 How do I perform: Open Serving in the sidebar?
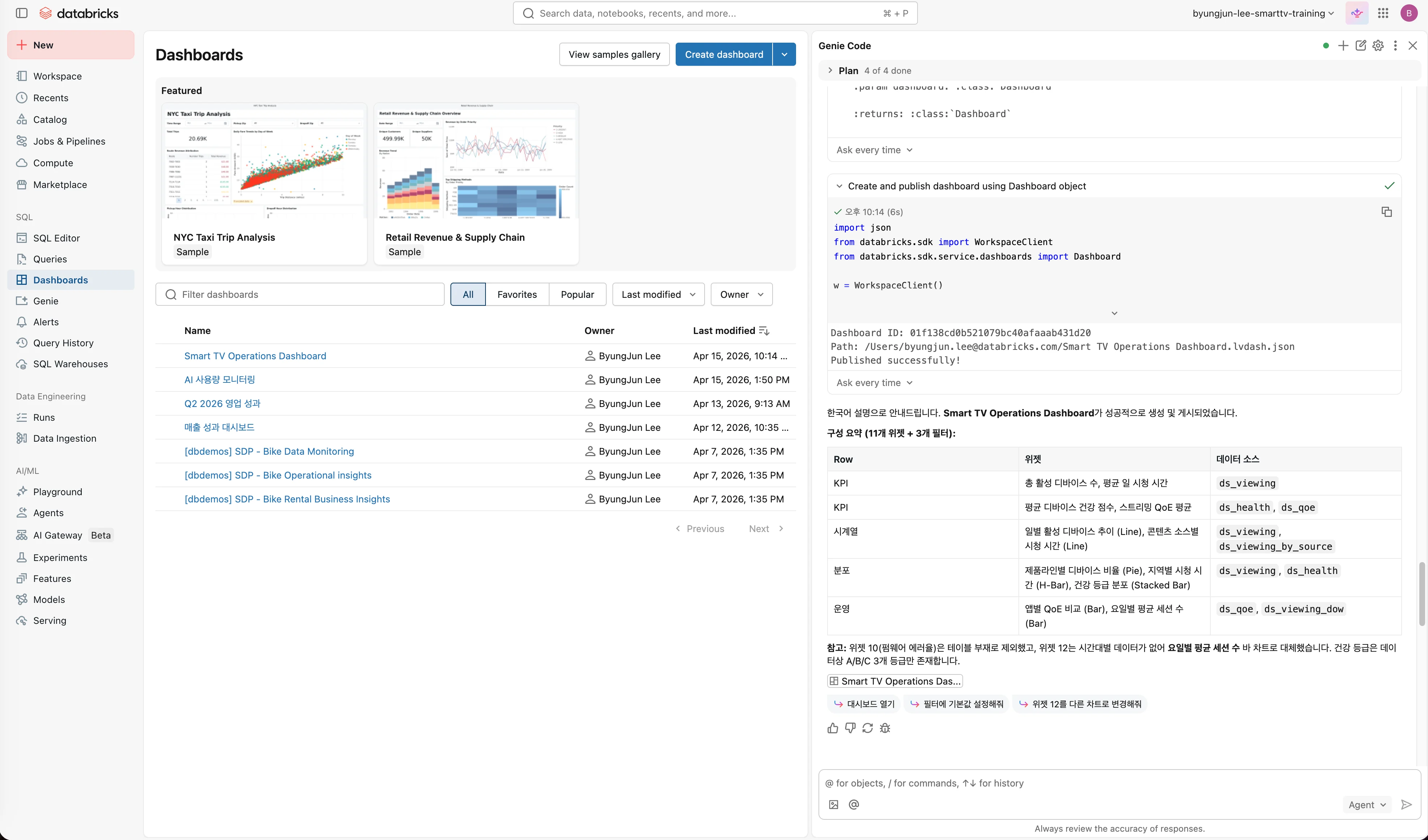coord(71,620)
